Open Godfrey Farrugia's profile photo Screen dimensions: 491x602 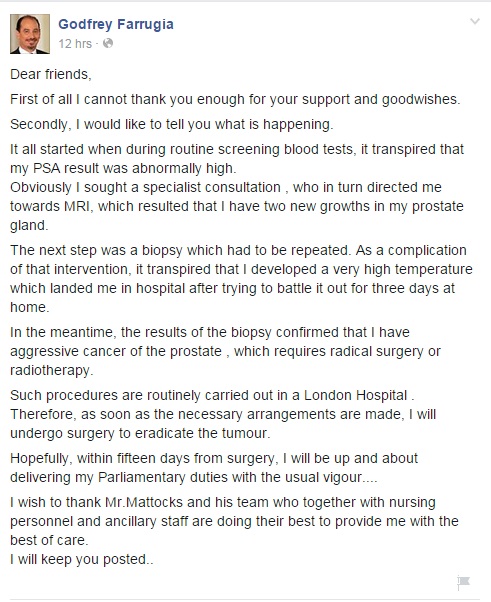[30, 34]
